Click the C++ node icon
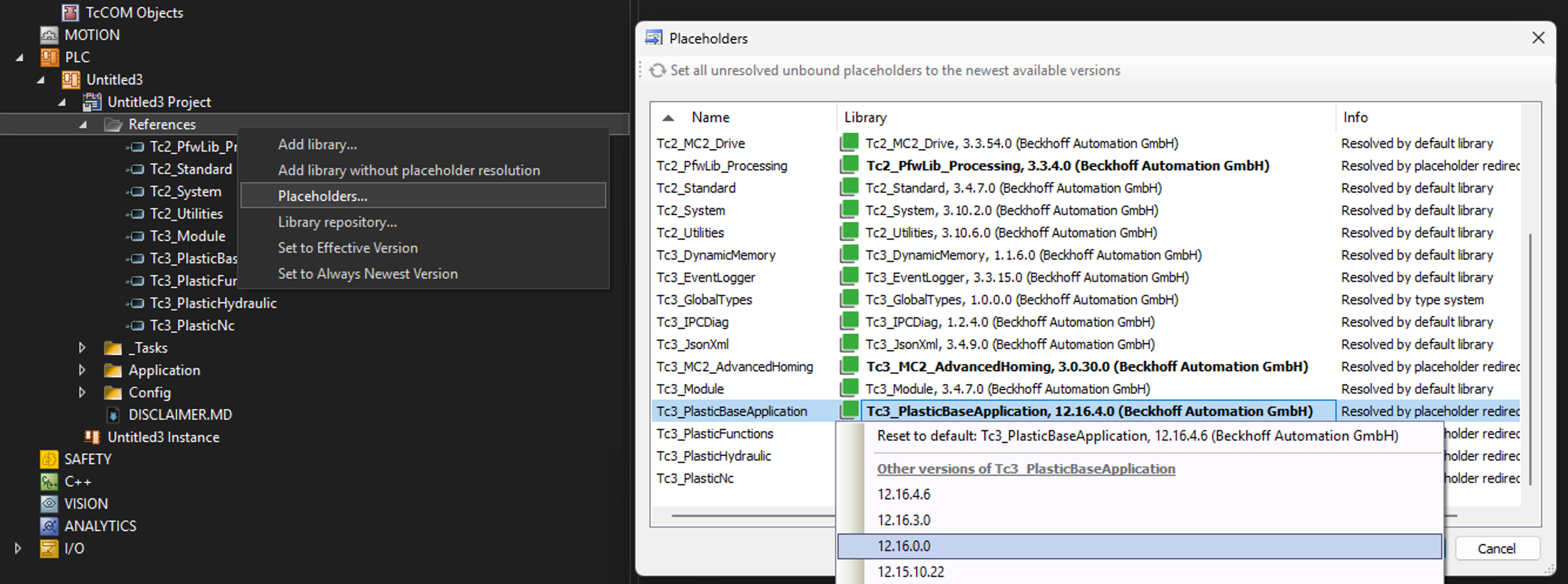 point(49,482)
